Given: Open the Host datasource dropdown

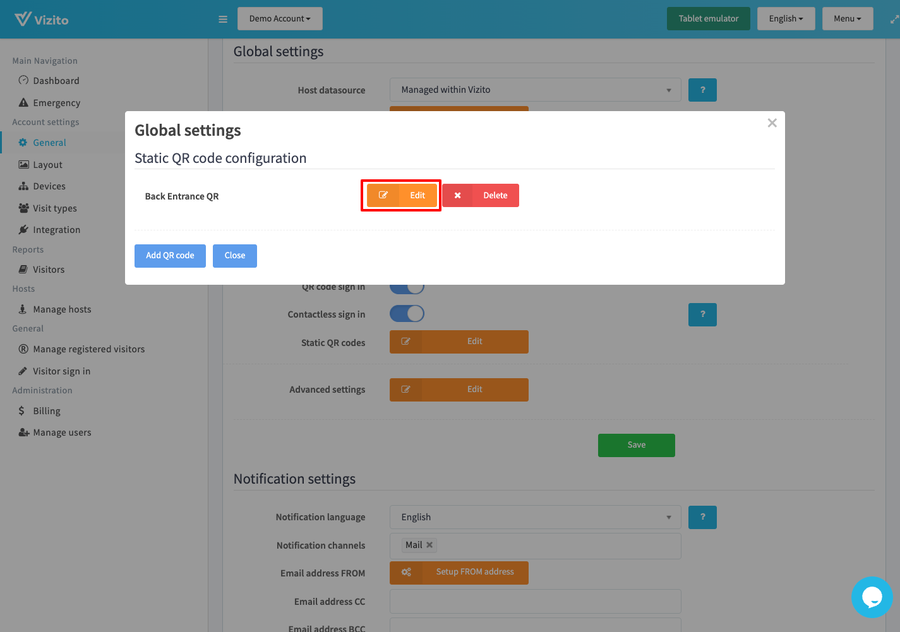Looking at the screenshot, I should point(535,90).
